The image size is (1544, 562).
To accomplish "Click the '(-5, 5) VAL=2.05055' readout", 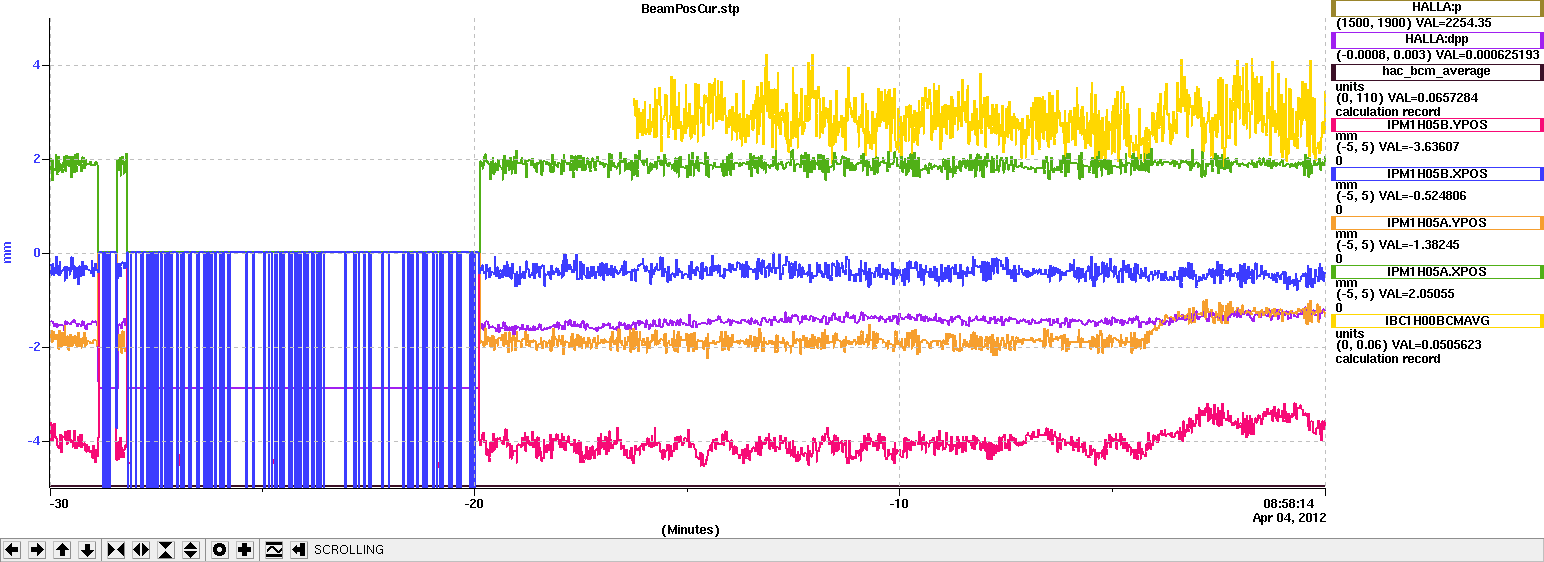I will coord(1393,295).
